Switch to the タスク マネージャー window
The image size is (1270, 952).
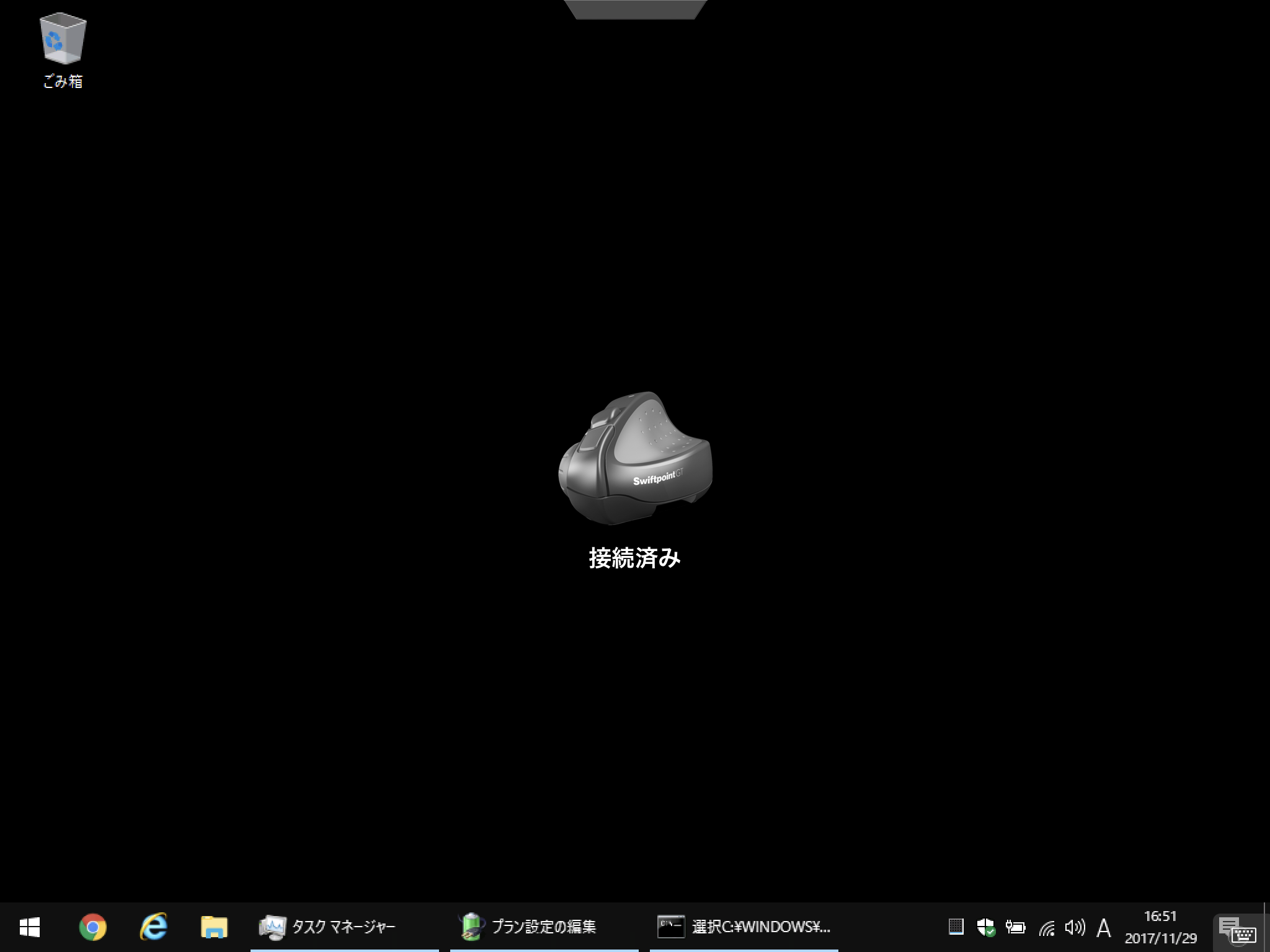pyautogui.click(x=344, y=927)
